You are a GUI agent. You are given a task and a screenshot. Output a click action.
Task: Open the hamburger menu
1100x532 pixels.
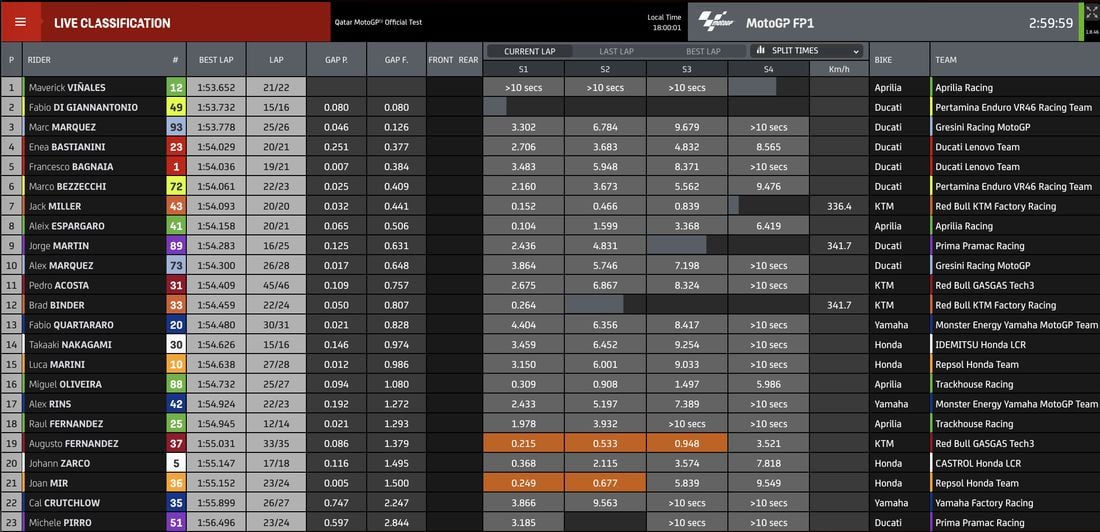20,22
